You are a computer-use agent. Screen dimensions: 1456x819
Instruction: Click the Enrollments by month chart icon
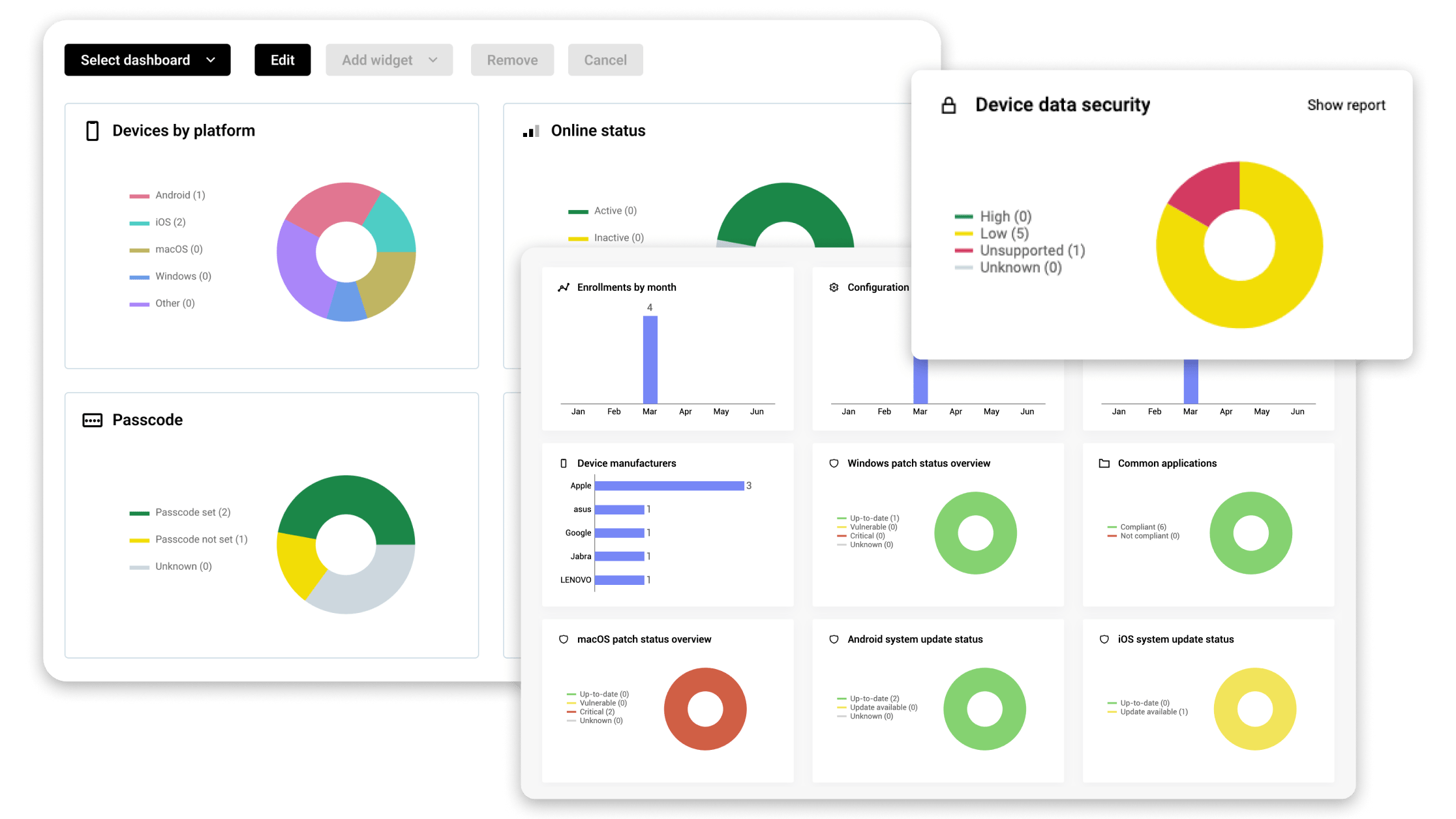point(564,288)
